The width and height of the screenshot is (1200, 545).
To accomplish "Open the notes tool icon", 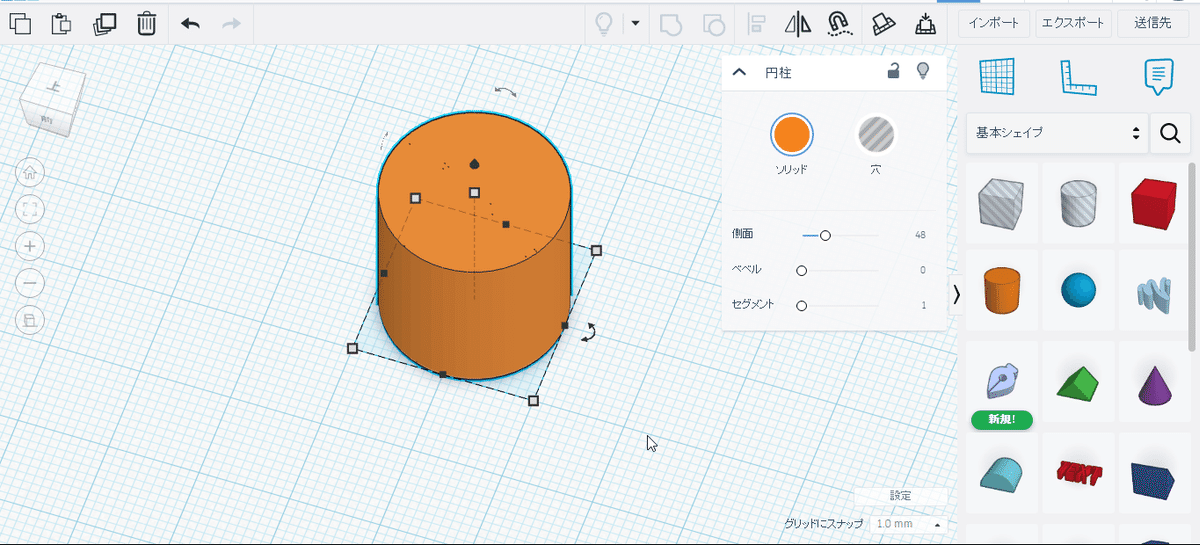I will 1158,77.
